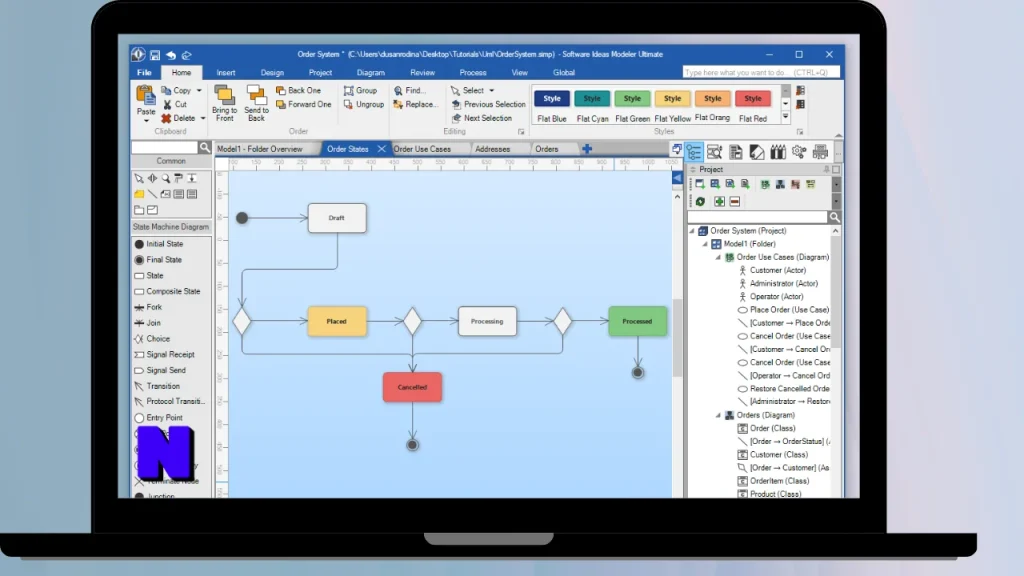Select the Processed state box
The width and height of the screenshot is (1024, 576).
coord(637,321)
